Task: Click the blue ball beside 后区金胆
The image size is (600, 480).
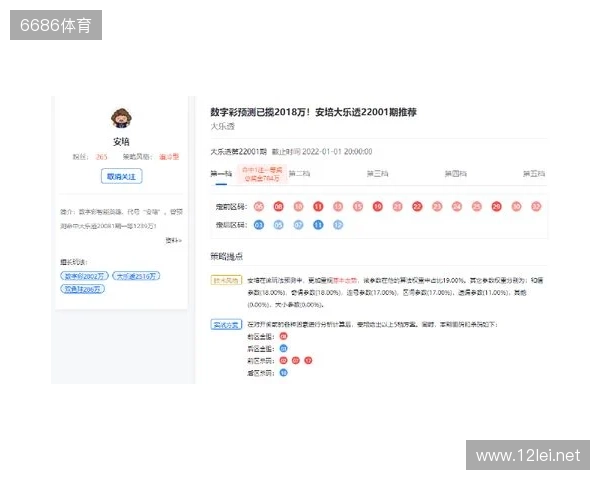Action: point(284,349)
